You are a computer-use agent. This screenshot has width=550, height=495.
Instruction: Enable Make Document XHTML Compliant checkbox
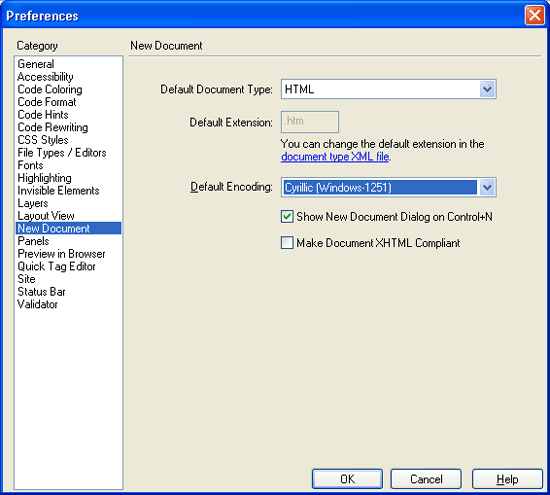(287, 242)
